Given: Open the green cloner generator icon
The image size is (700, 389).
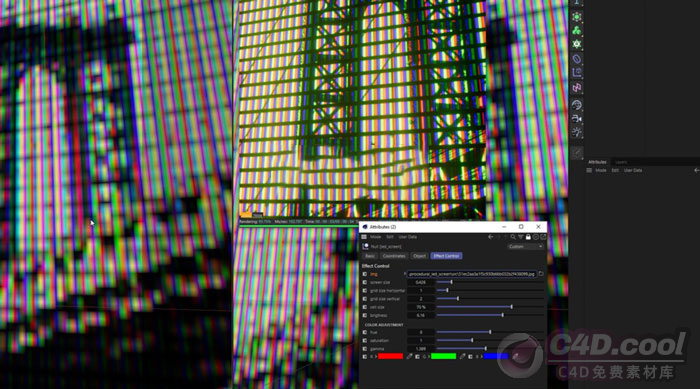Looking at the screenshot, I should (577, 30).
